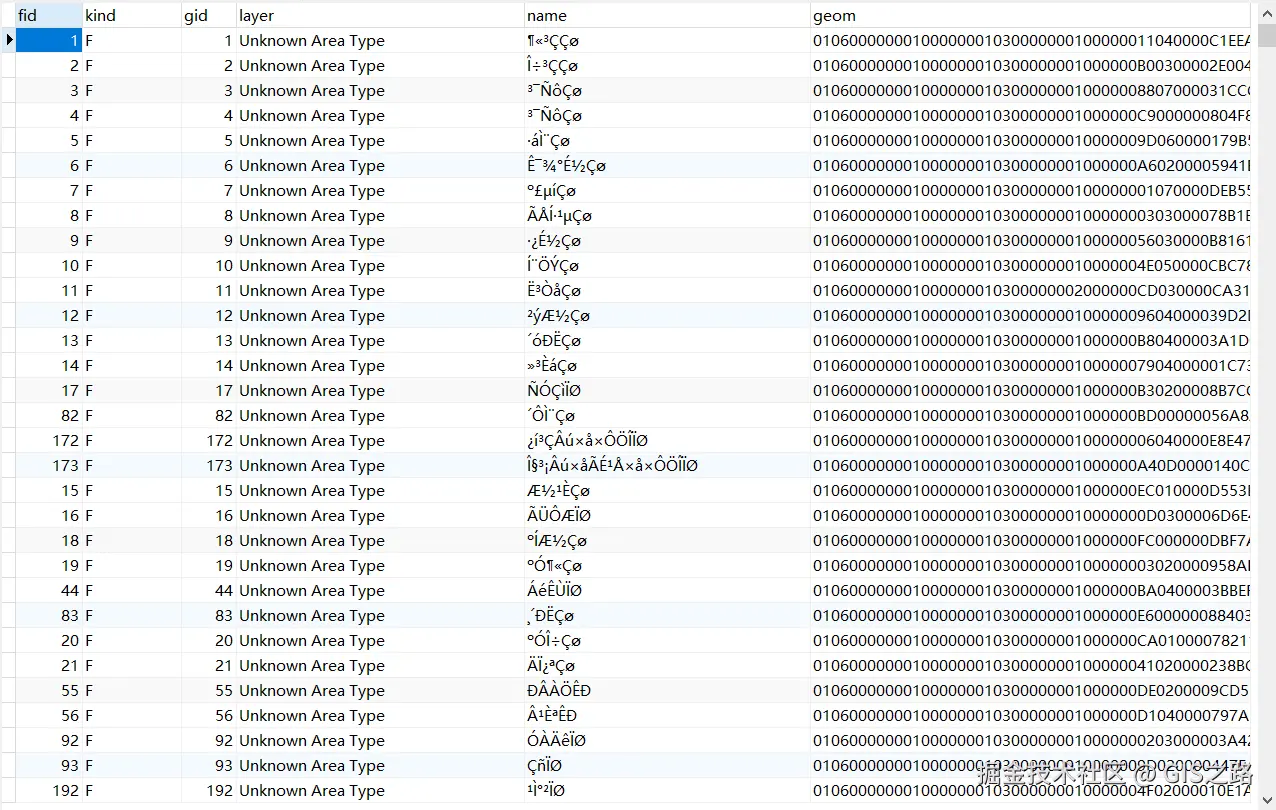Select the geom cell in row fid 5

click(1030, 140)
